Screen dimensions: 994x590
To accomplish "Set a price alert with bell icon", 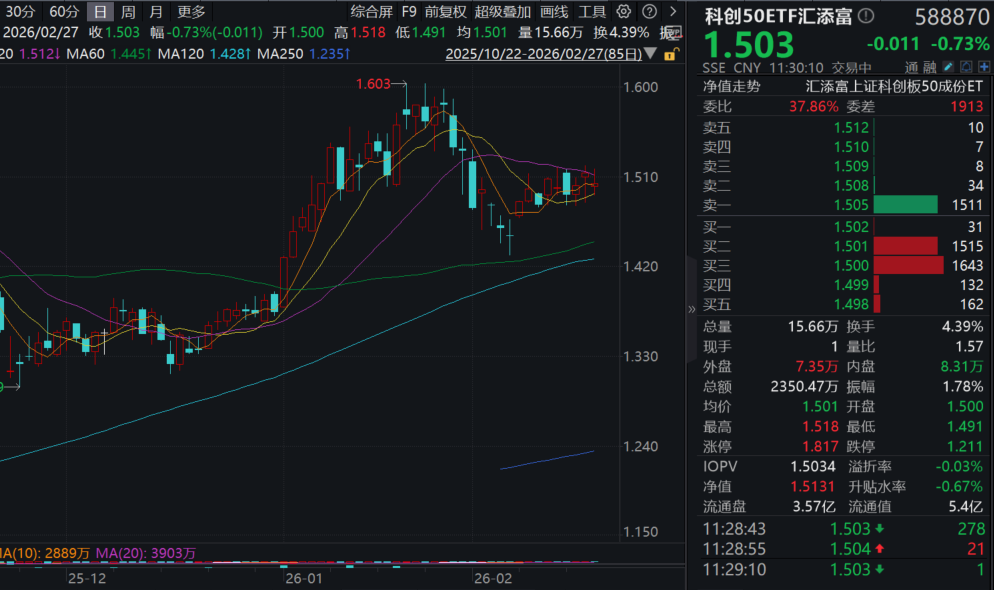I will tap(967, 66).
